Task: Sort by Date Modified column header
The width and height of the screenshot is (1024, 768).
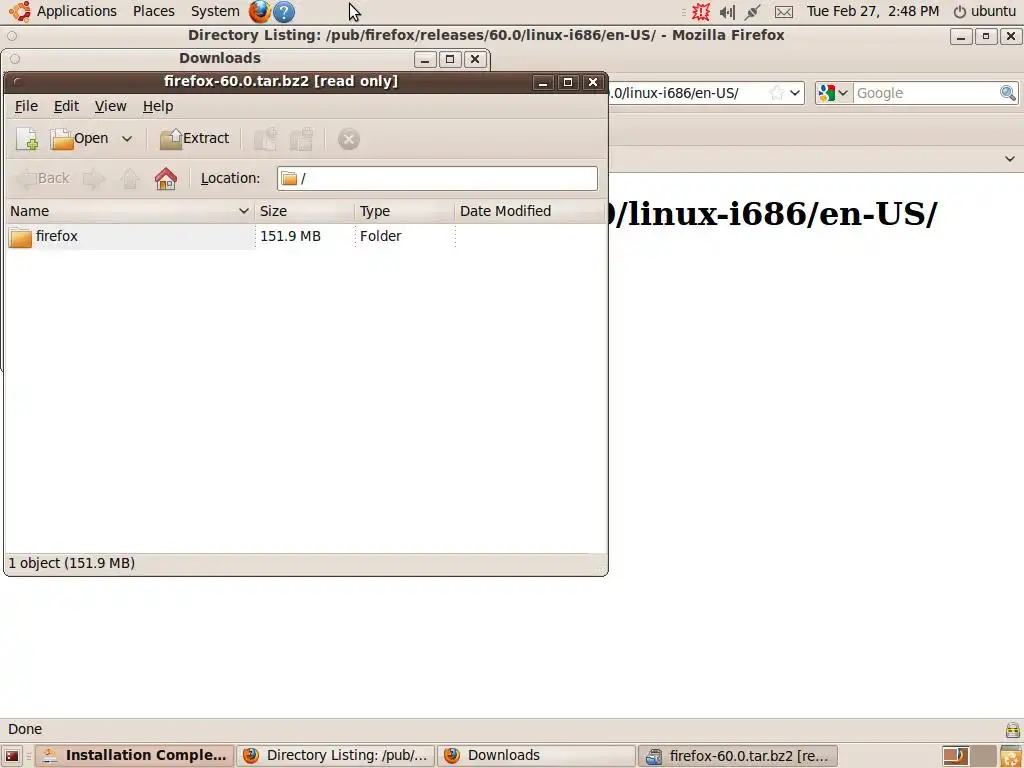Action: (530, 211)
